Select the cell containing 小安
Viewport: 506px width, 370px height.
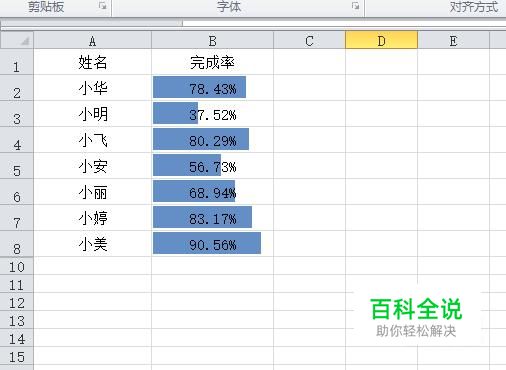coord(93,166)
